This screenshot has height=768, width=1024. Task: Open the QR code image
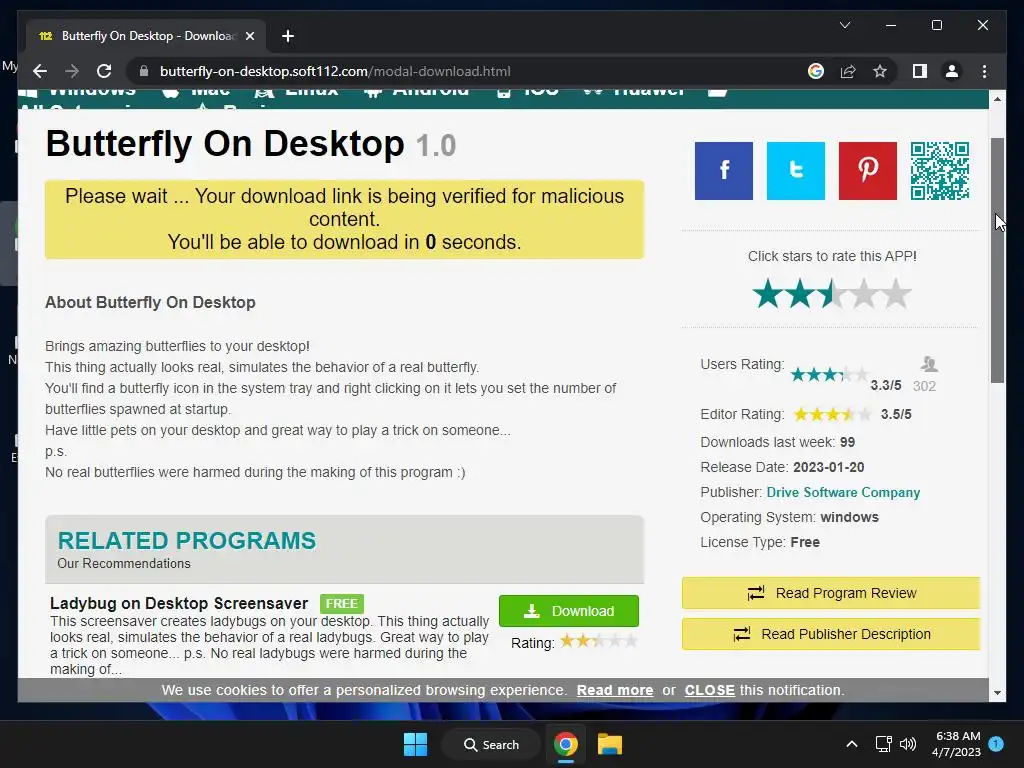tap(940, 170)
